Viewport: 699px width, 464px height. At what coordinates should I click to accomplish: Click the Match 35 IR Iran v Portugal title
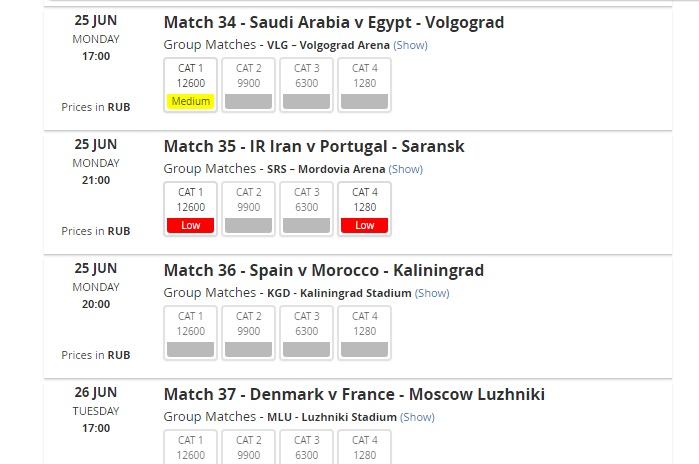click(x=314, y=146)
